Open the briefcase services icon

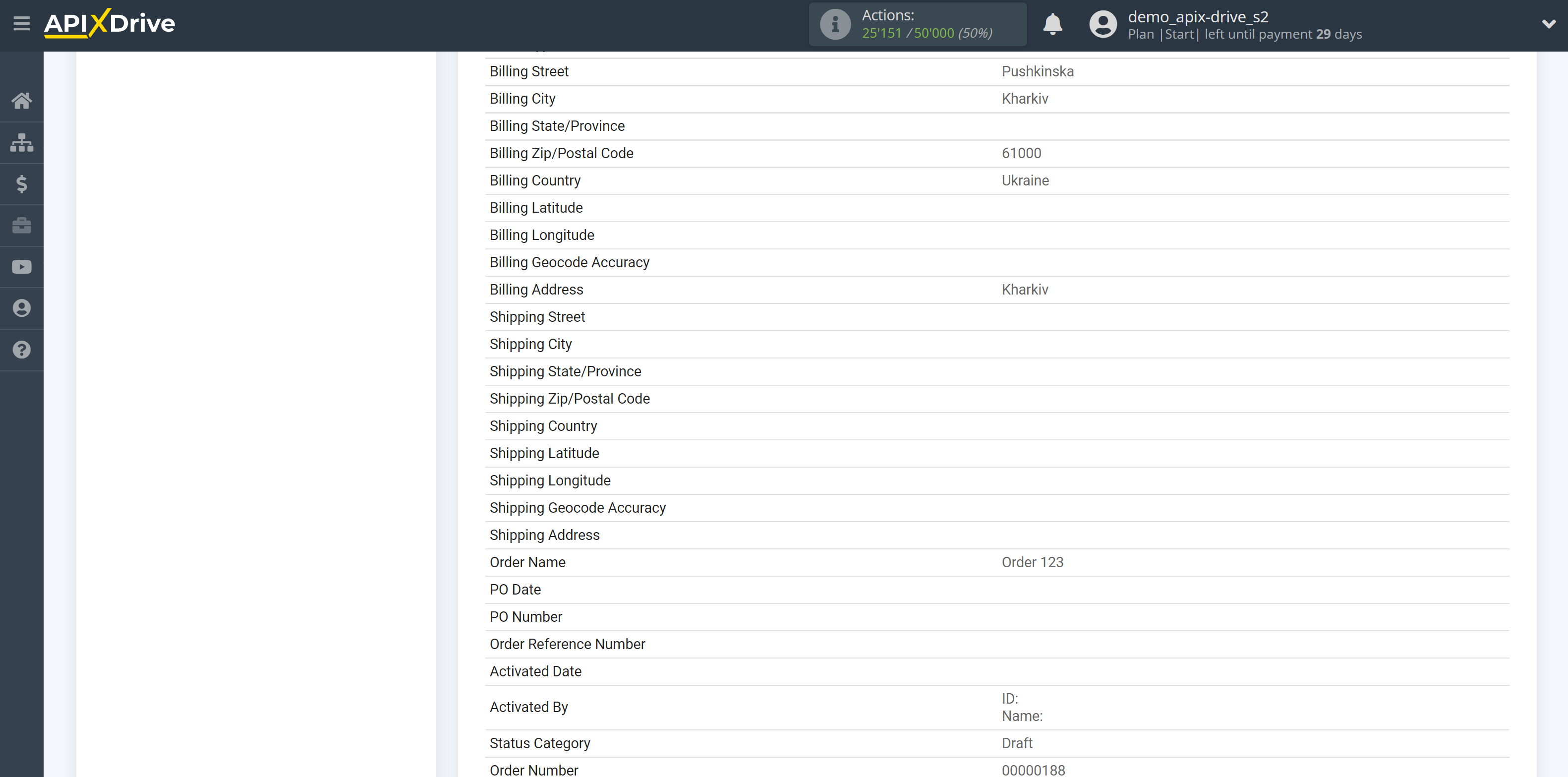tap(22, 225)
